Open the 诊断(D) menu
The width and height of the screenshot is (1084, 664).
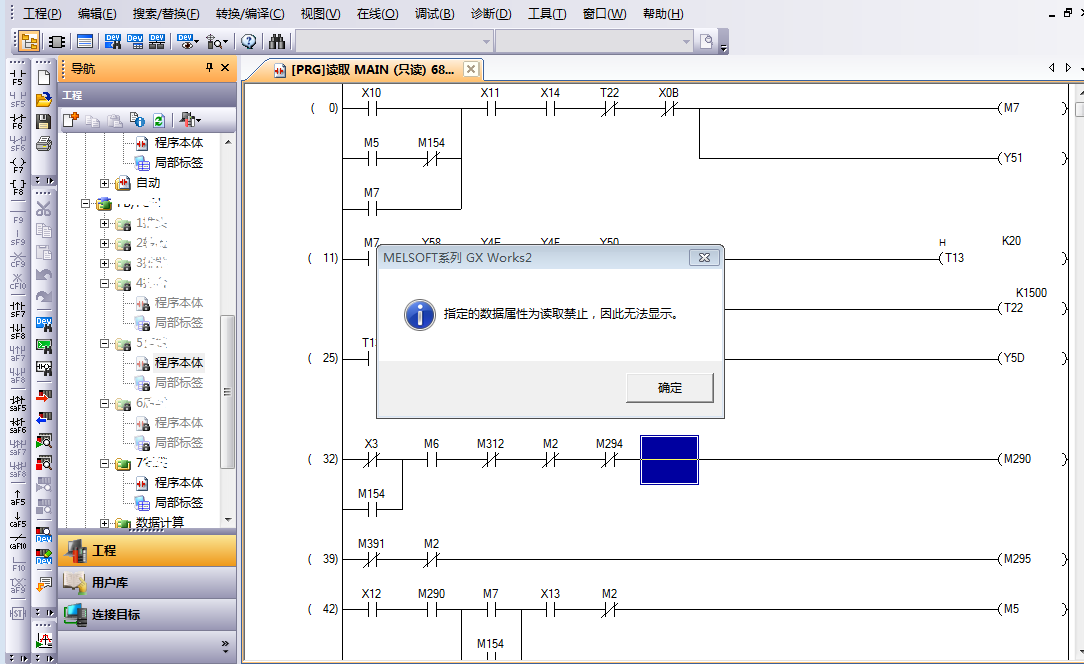(490, 14)
